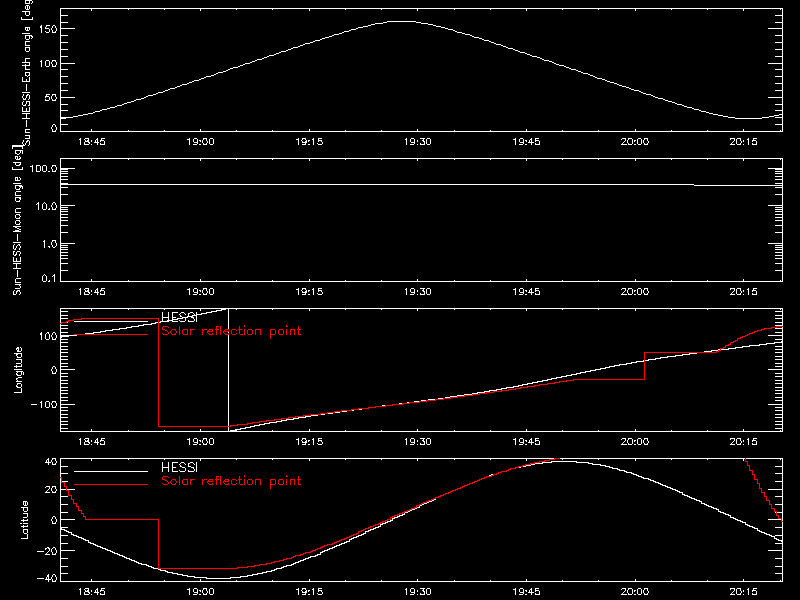Click the -40 tick on Latitude plot
800x600 pixels.
tap(46, 578)
